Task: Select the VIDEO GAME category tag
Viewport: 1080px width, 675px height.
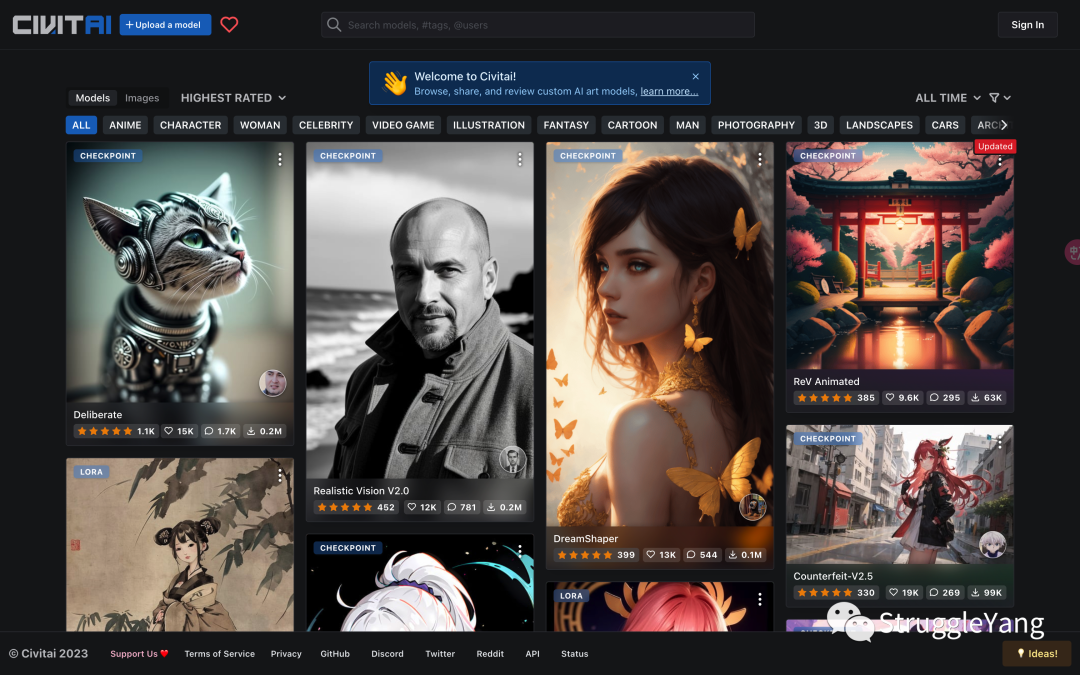Action: (403, 125)
